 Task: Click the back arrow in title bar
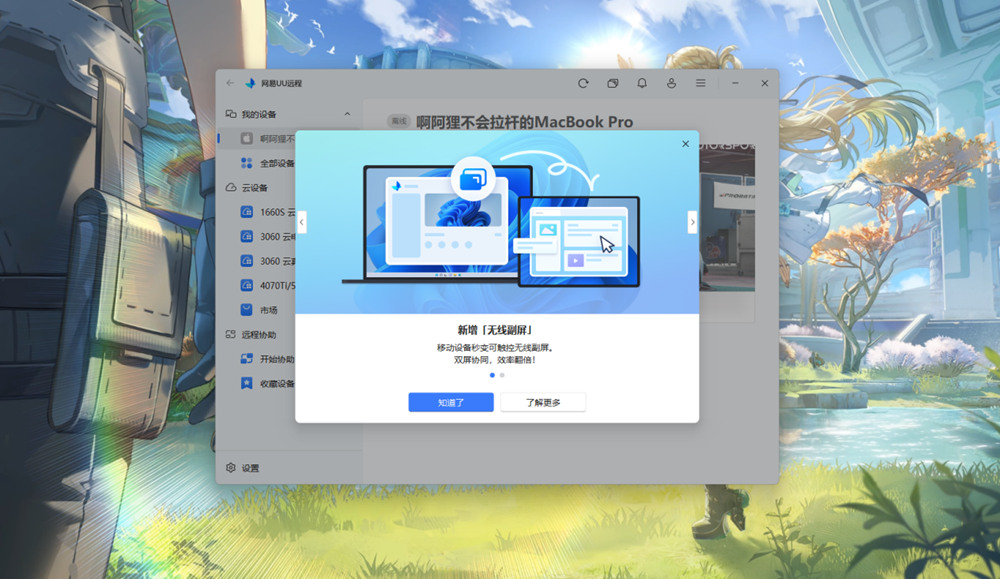coord(230,84)
